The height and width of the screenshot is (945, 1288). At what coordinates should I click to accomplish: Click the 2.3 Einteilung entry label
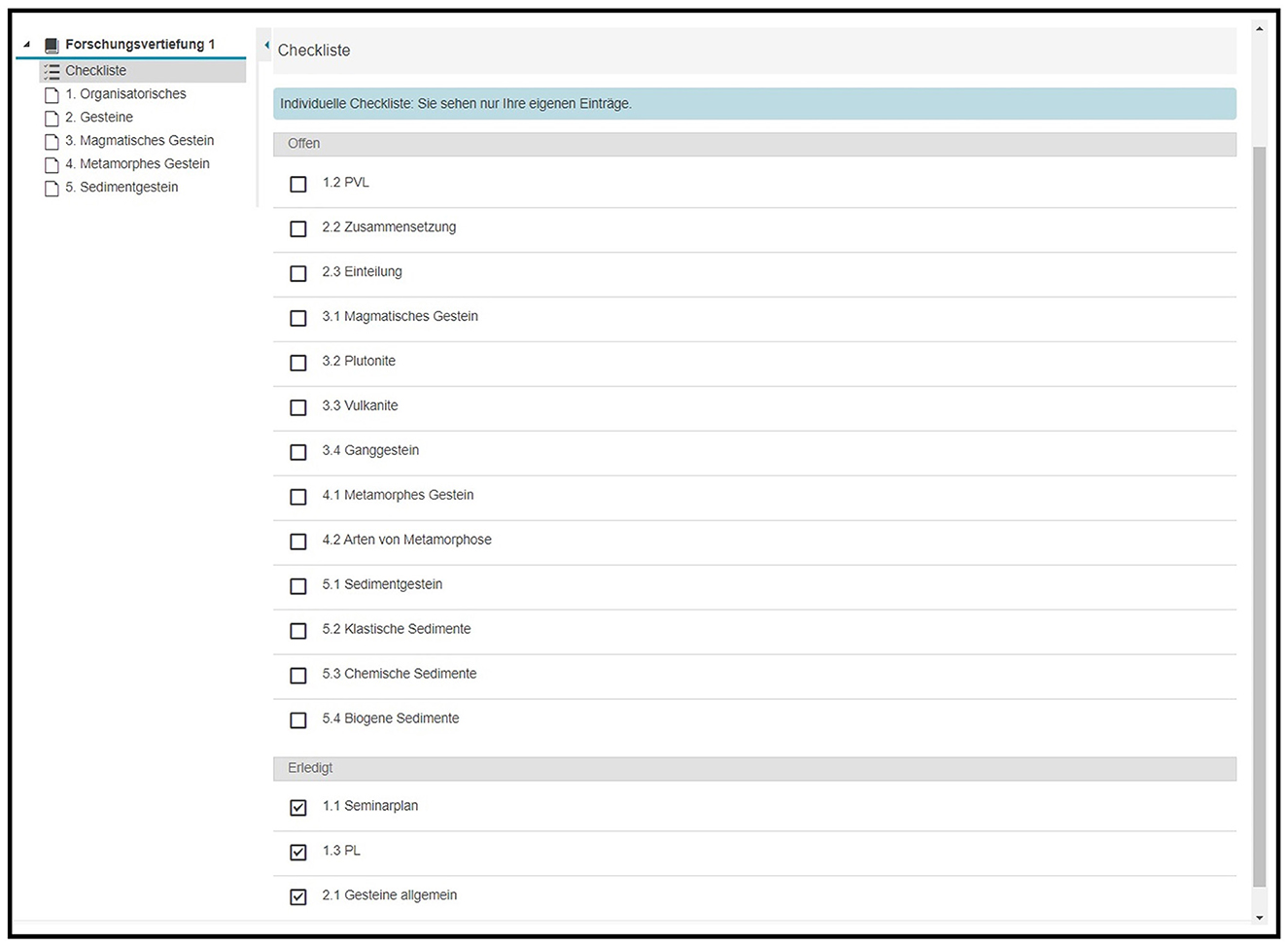pos(362,272)
